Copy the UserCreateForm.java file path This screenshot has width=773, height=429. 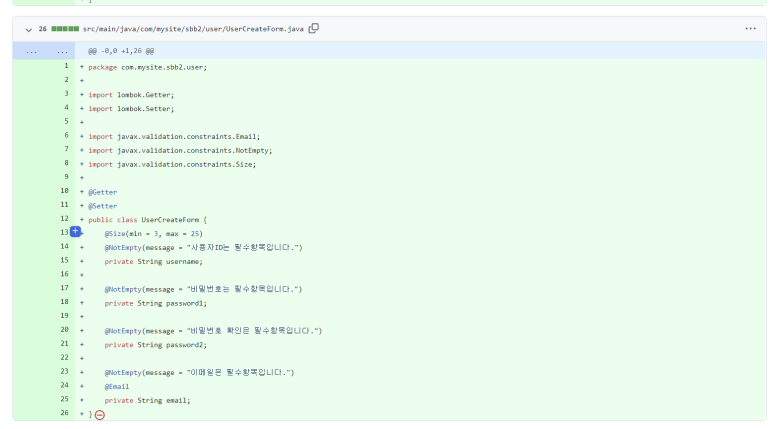pyautogui.click(x=314, y=29)
